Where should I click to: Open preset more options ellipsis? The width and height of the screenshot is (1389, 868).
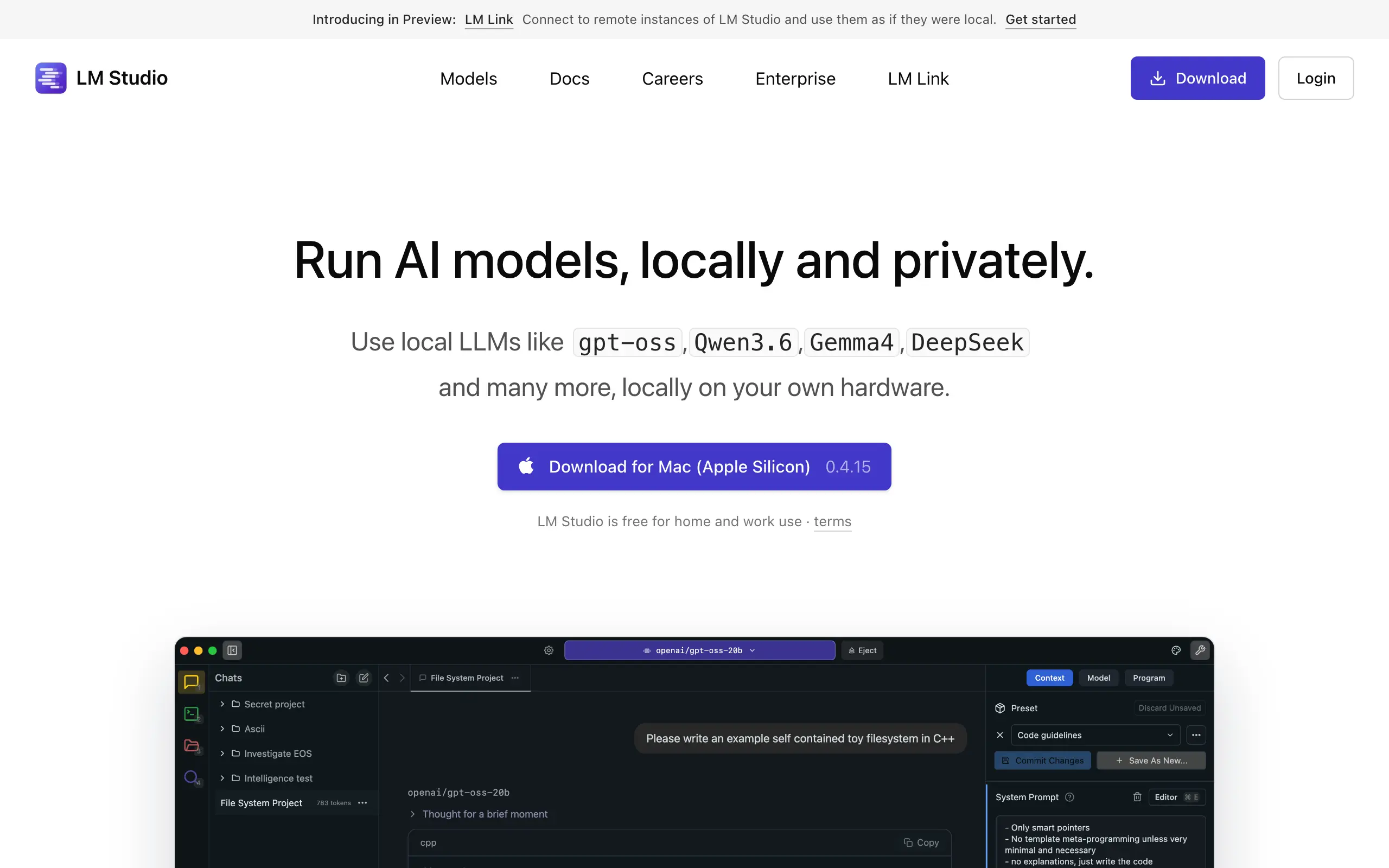1196,735
